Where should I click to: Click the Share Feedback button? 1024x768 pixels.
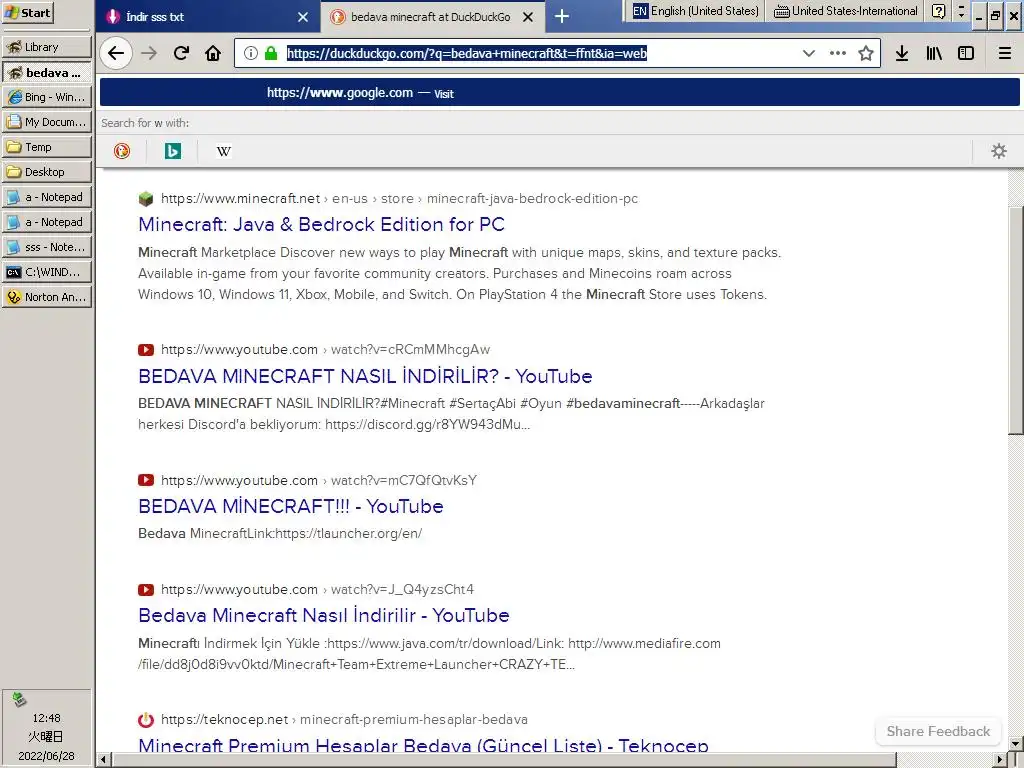point(938,731)
